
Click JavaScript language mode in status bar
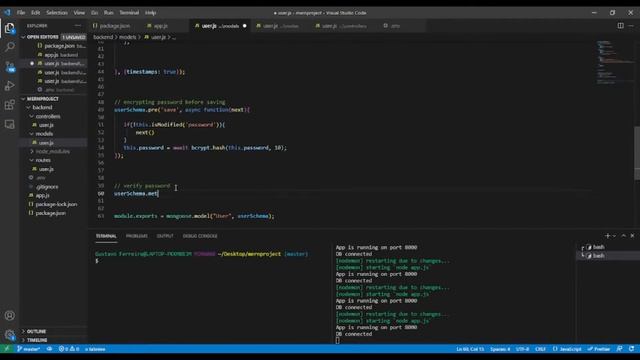point(567,349)
